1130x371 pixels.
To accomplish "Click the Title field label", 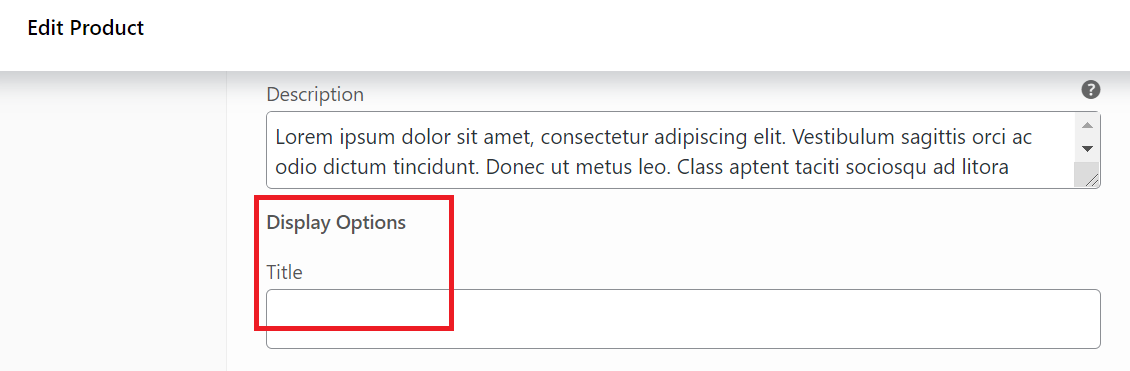I will coord(285,272).
